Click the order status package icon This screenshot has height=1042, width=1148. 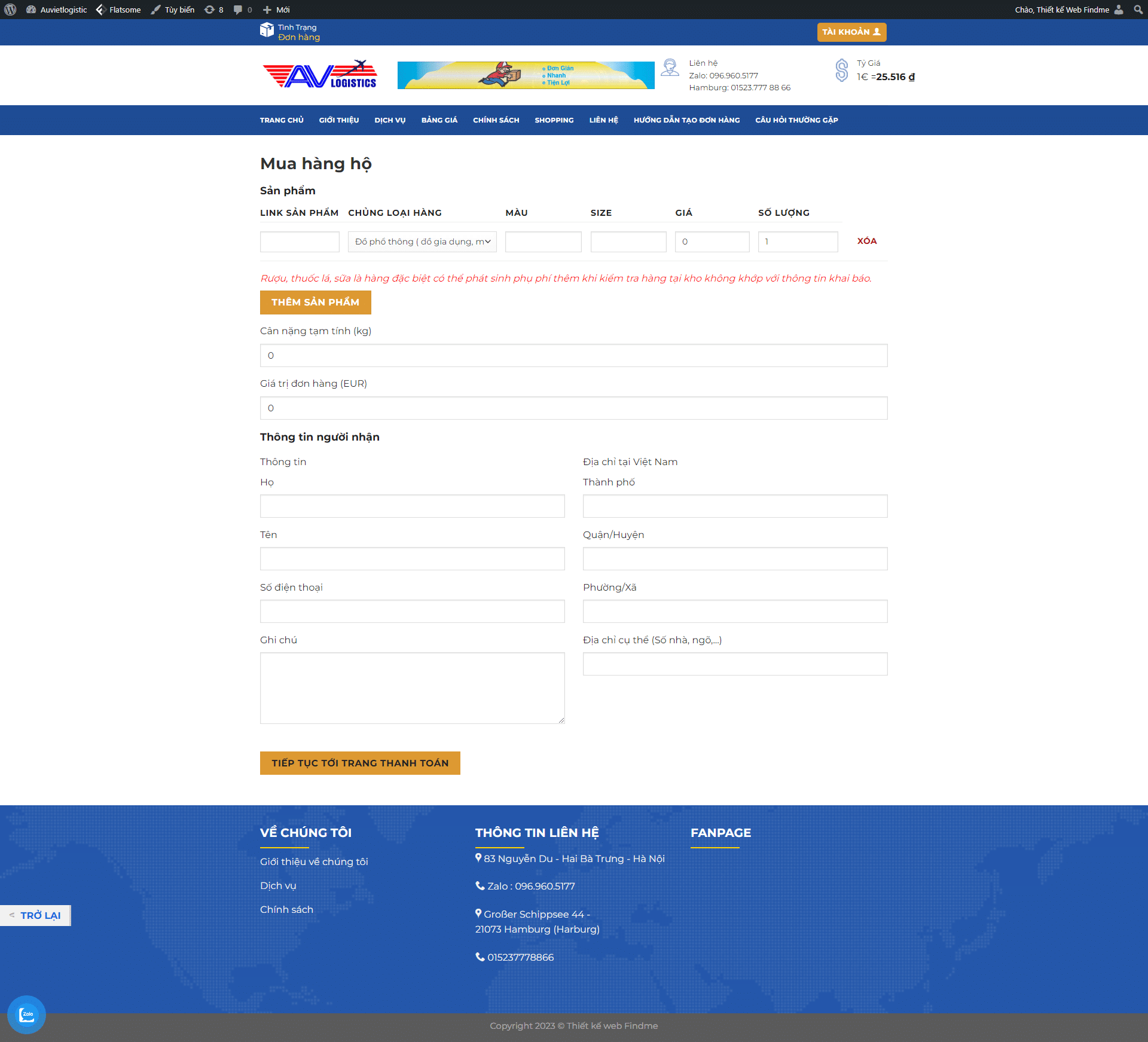click(267, 30)
